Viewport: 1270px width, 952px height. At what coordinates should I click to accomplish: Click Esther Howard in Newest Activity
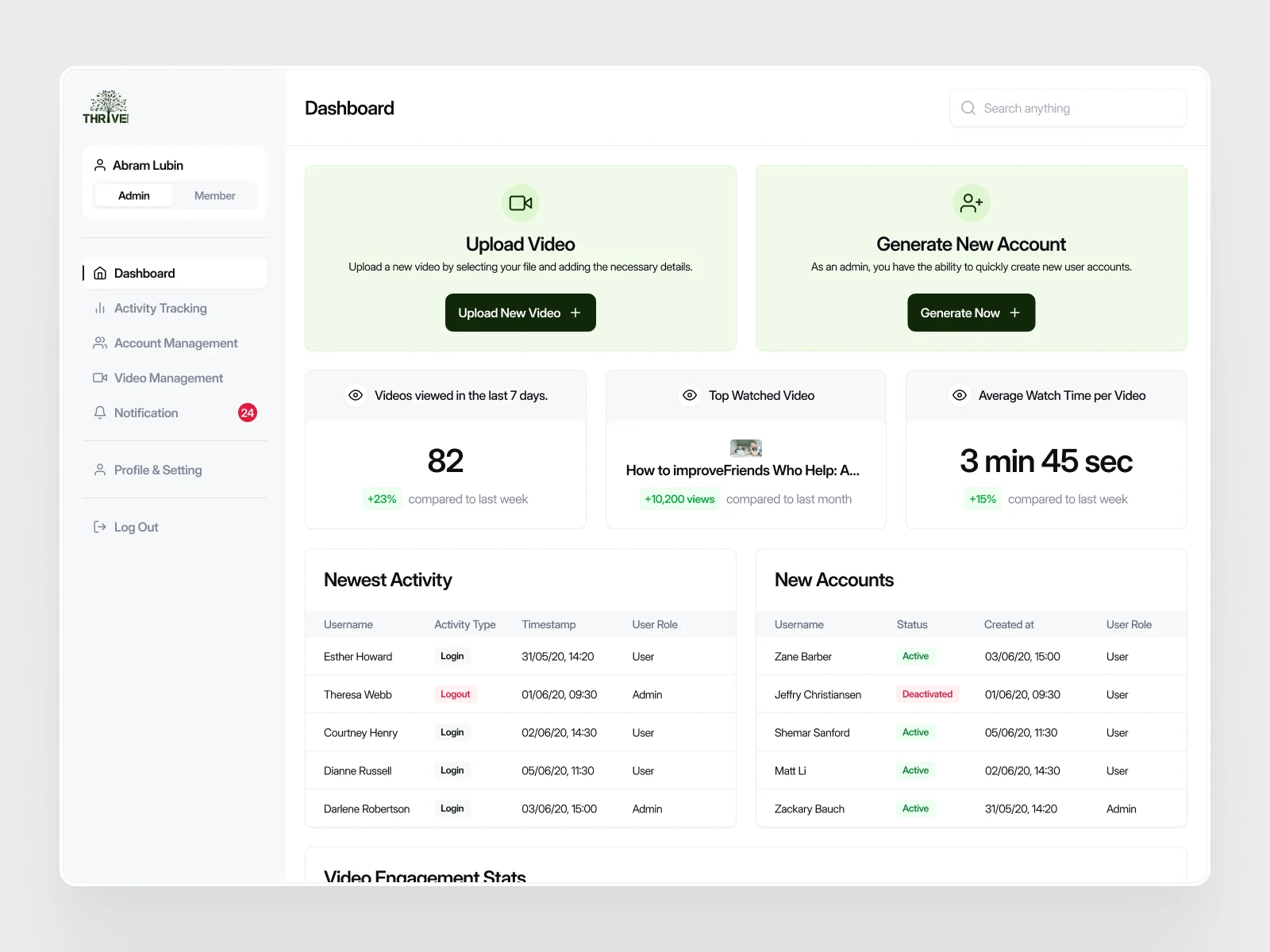coord(358,657)
